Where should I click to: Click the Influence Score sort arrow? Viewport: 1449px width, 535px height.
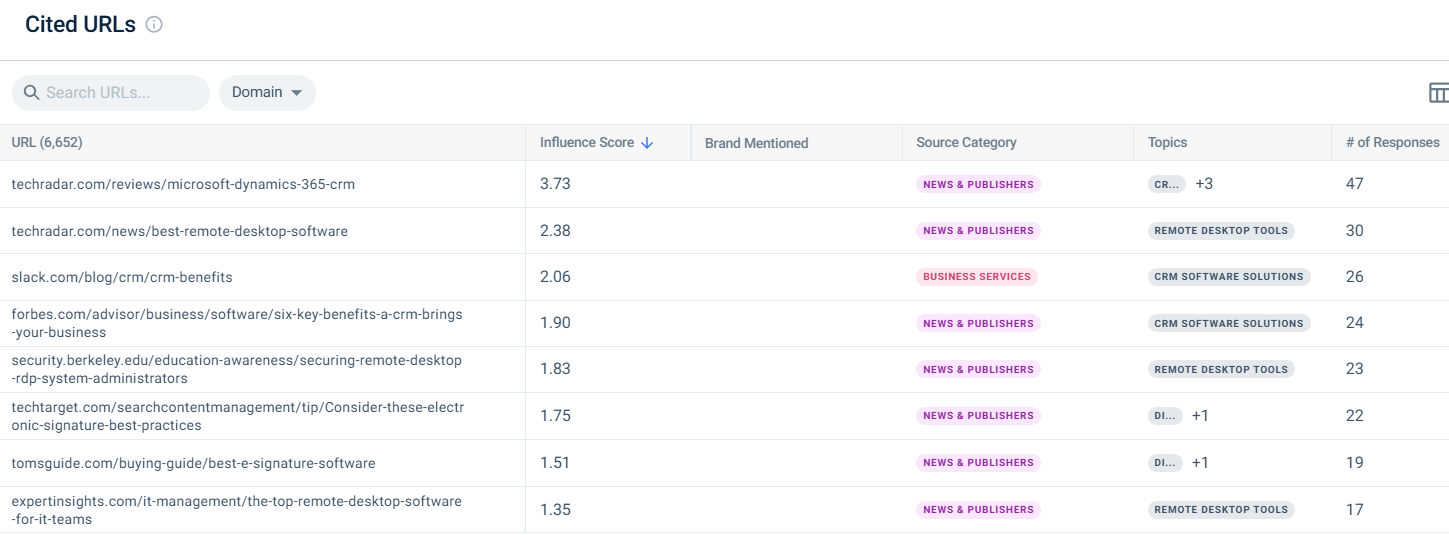(x=647, y=143)
